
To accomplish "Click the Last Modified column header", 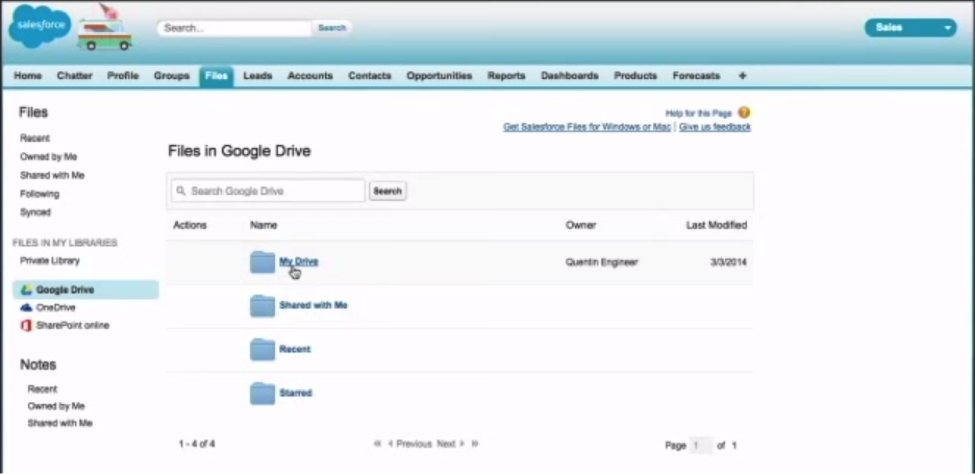I will [716, 225].
